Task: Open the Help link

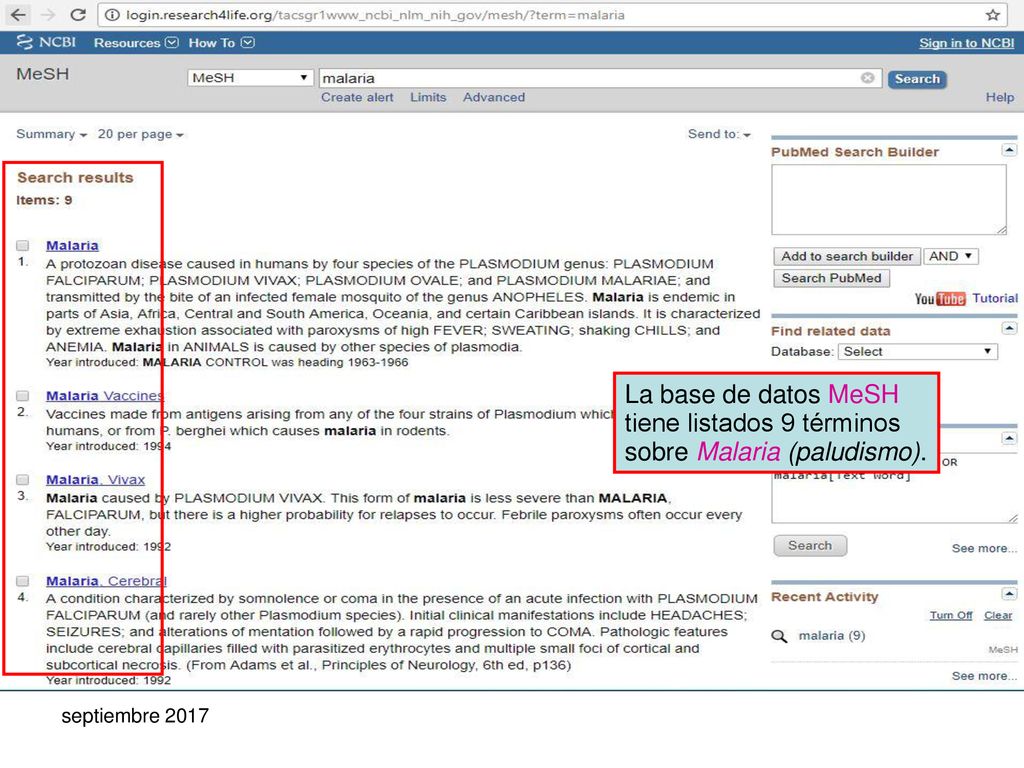Action: pos(1000,97)
